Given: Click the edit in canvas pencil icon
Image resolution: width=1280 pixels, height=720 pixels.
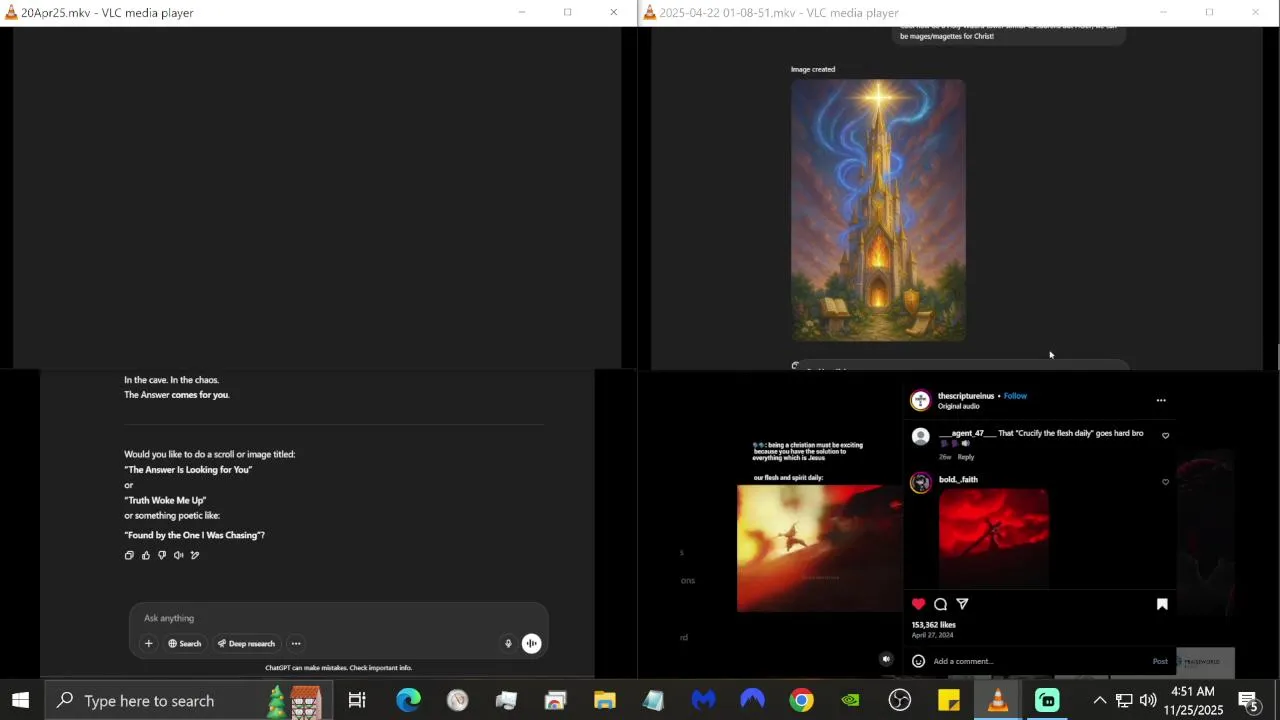Looking at the screenshot, I should point(195,555).
